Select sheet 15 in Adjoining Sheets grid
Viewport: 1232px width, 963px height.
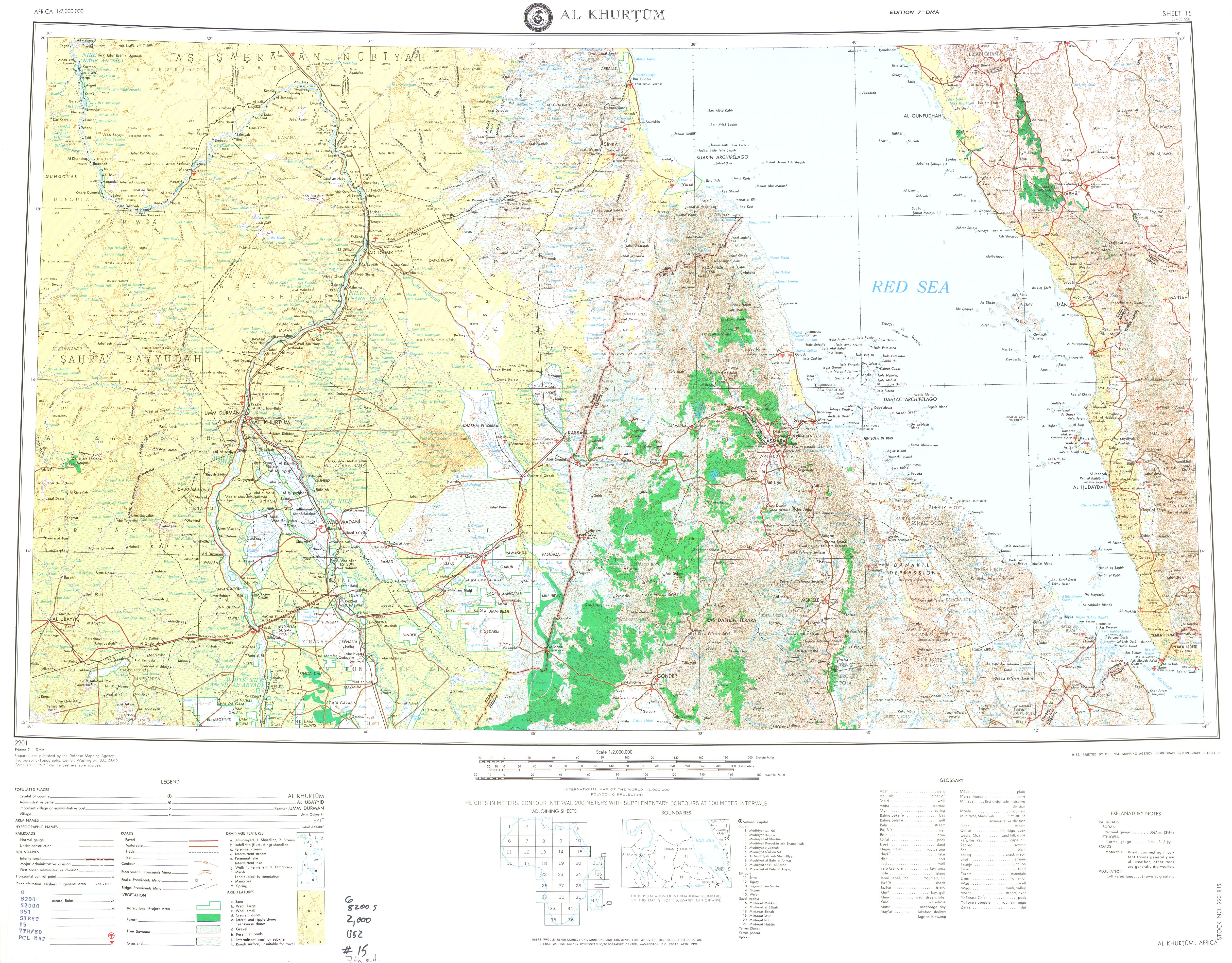[x=580, y=852]
